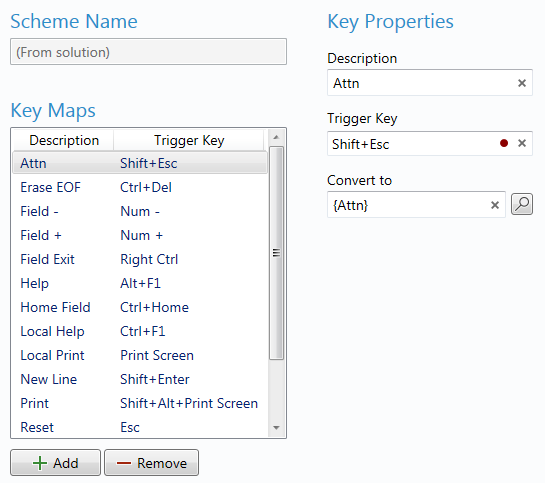
Task: Select the Local Print row
Action: click(x=140, y=355)
